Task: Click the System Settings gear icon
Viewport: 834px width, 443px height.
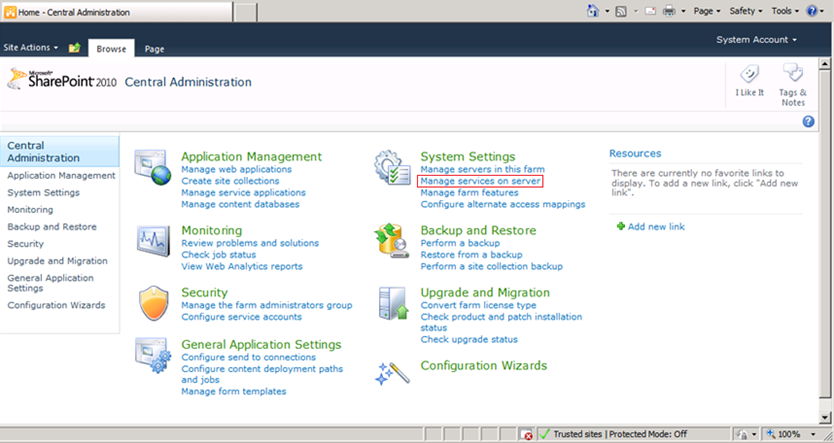Action: 392,168
